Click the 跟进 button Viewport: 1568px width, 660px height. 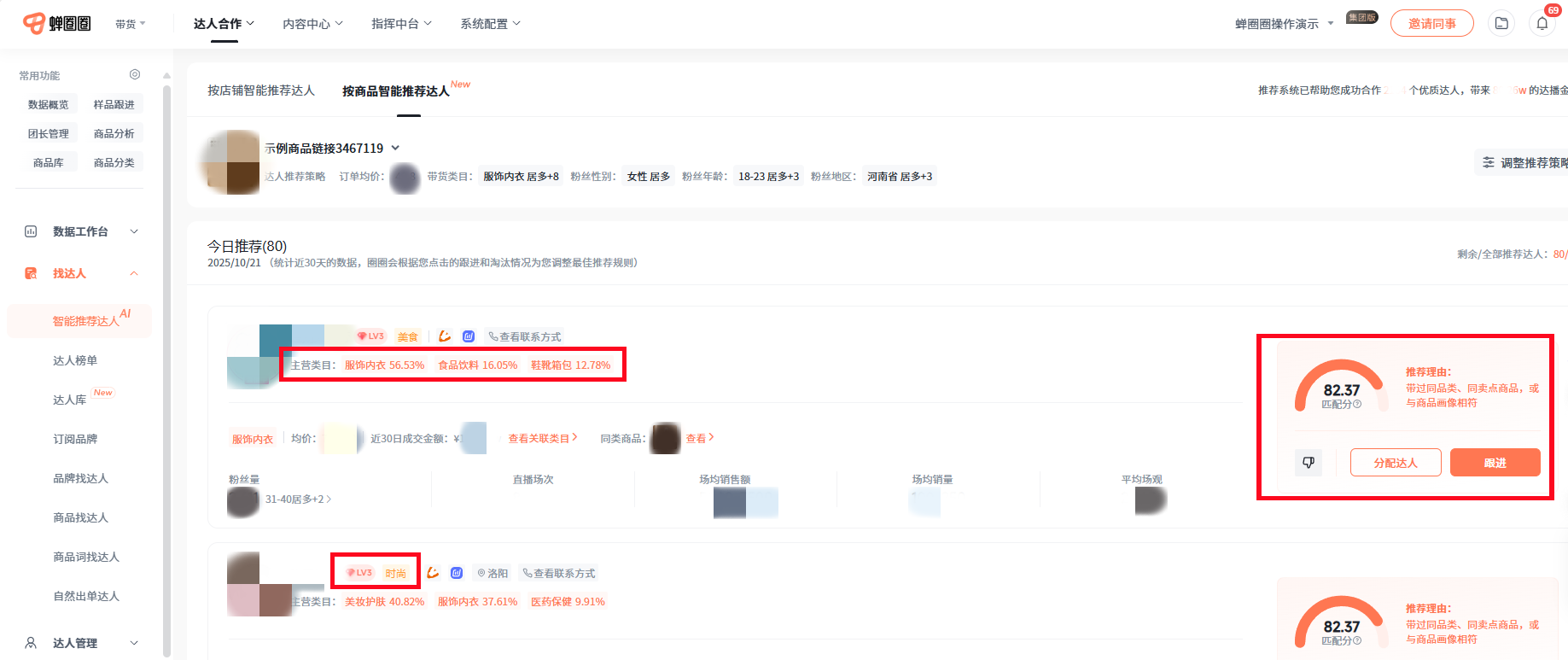1495,462
